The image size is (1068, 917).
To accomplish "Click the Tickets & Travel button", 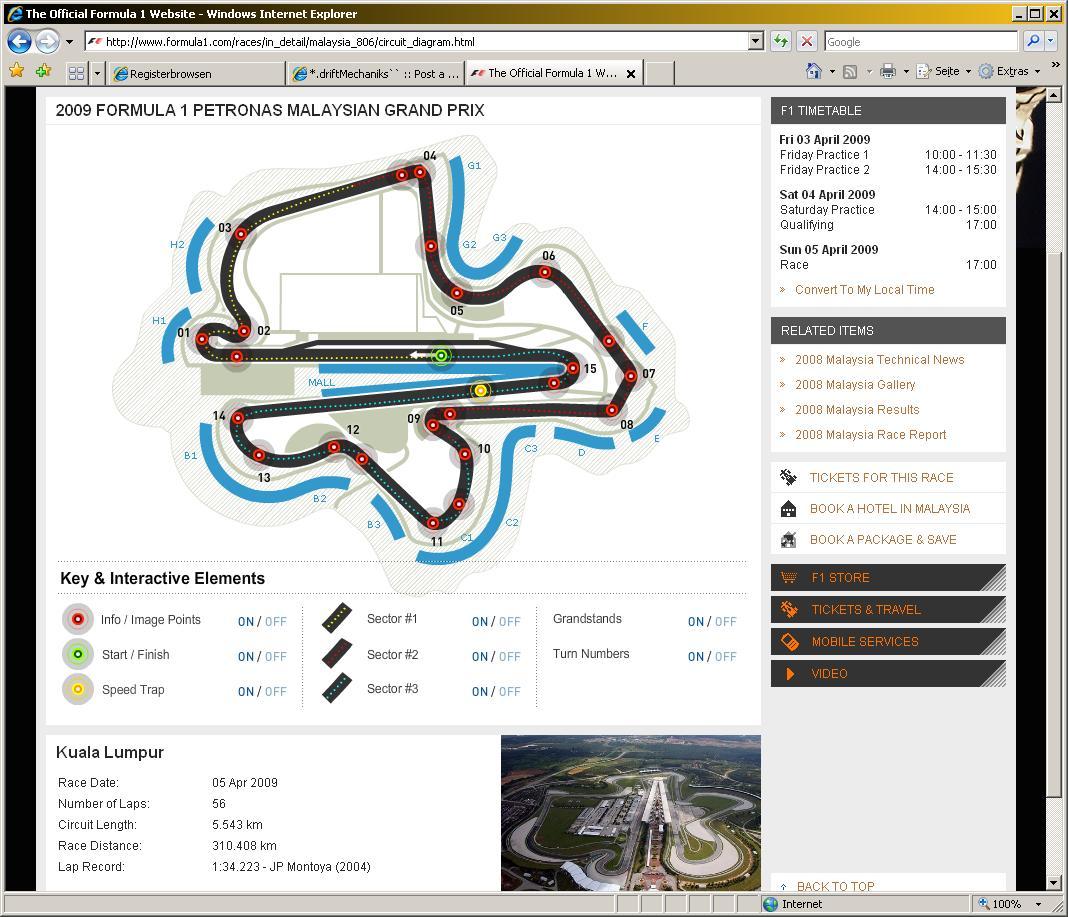I will coord(888,610).
